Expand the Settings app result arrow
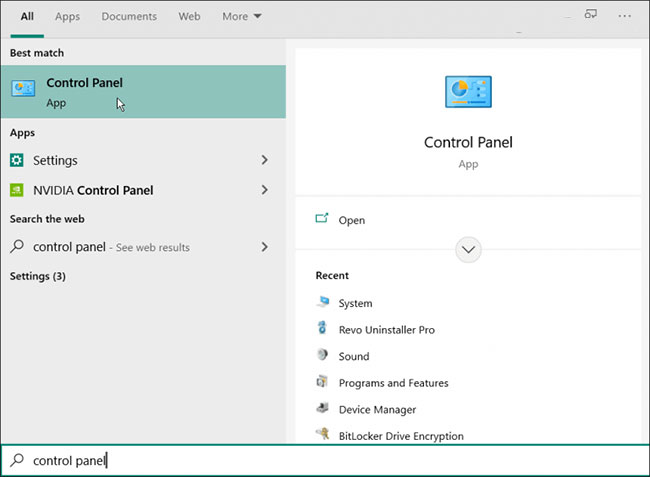Screen dimensions: 650x477 click(x=264, y=160)
